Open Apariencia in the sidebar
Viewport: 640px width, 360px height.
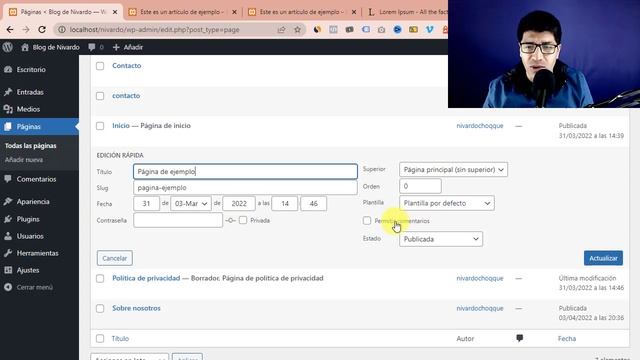33,202
